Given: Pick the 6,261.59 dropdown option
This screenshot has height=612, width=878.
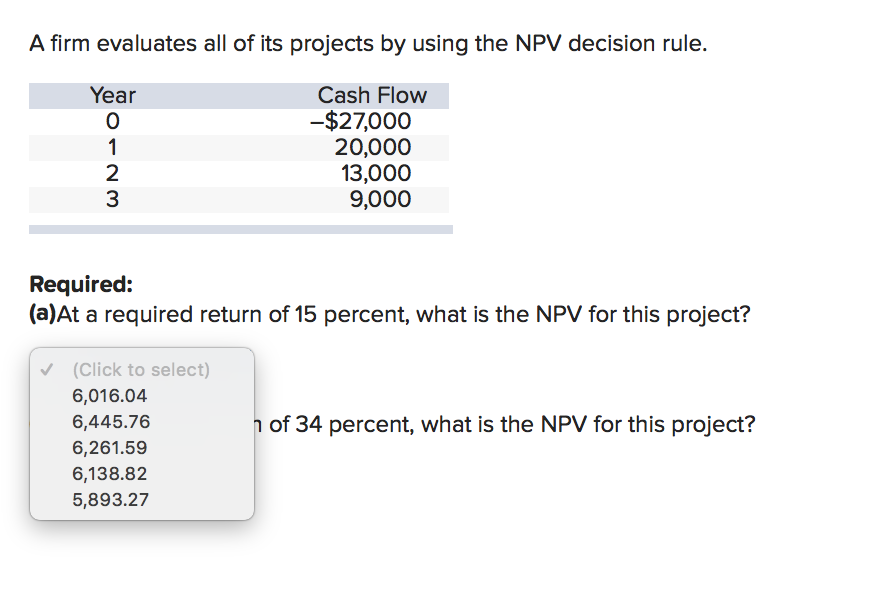Looking at the screenshot, I should pos(110,448).
